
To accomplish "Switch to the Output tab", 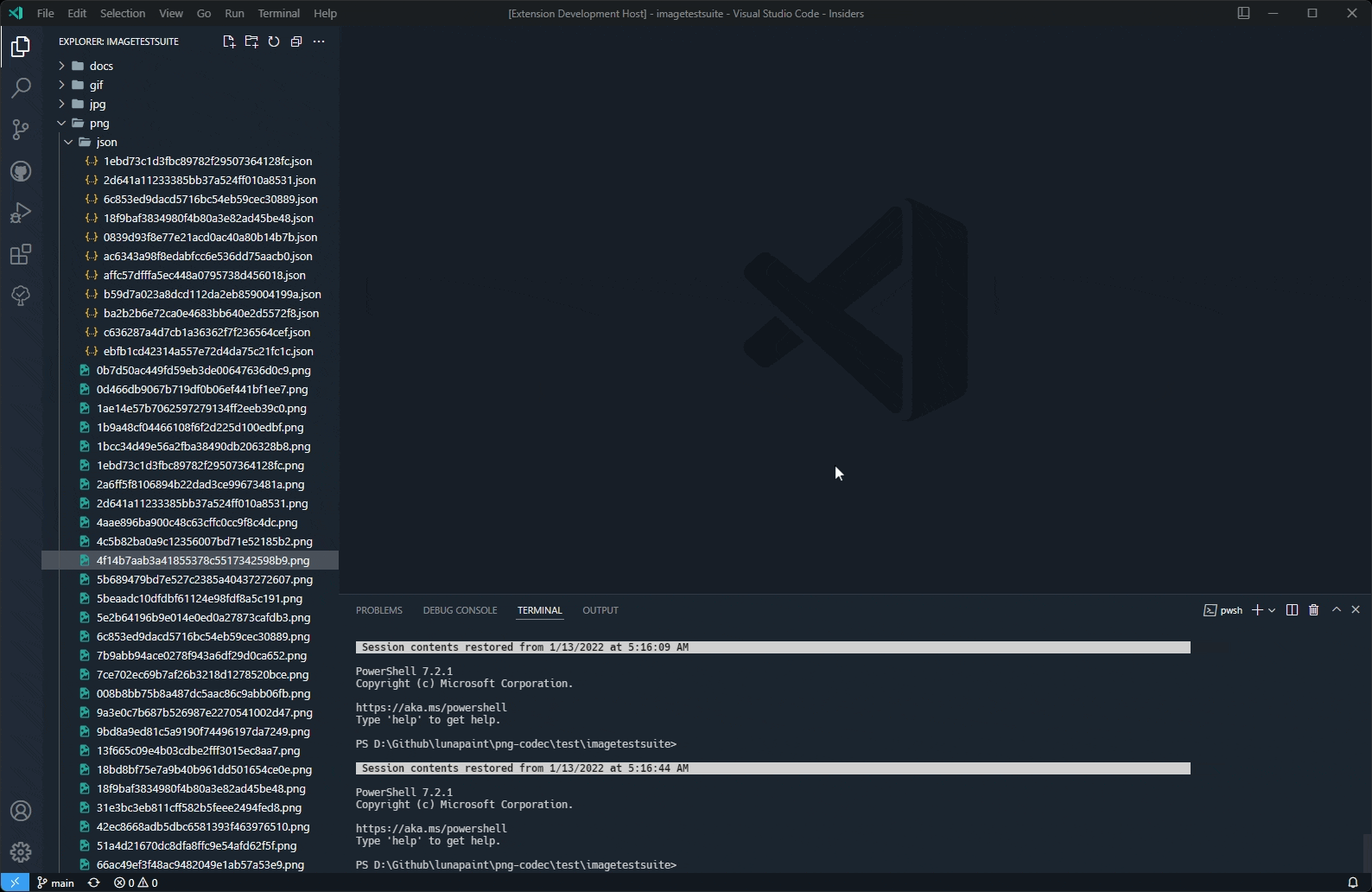I will pos(600,610).
